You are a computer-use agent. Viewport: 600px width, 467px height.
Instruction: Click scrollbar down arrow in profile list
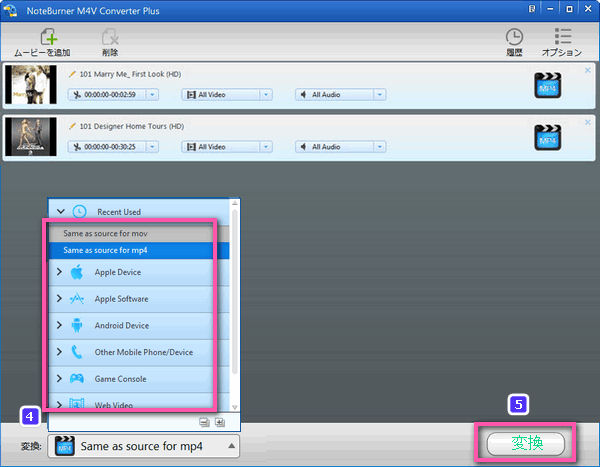[235, 408]
